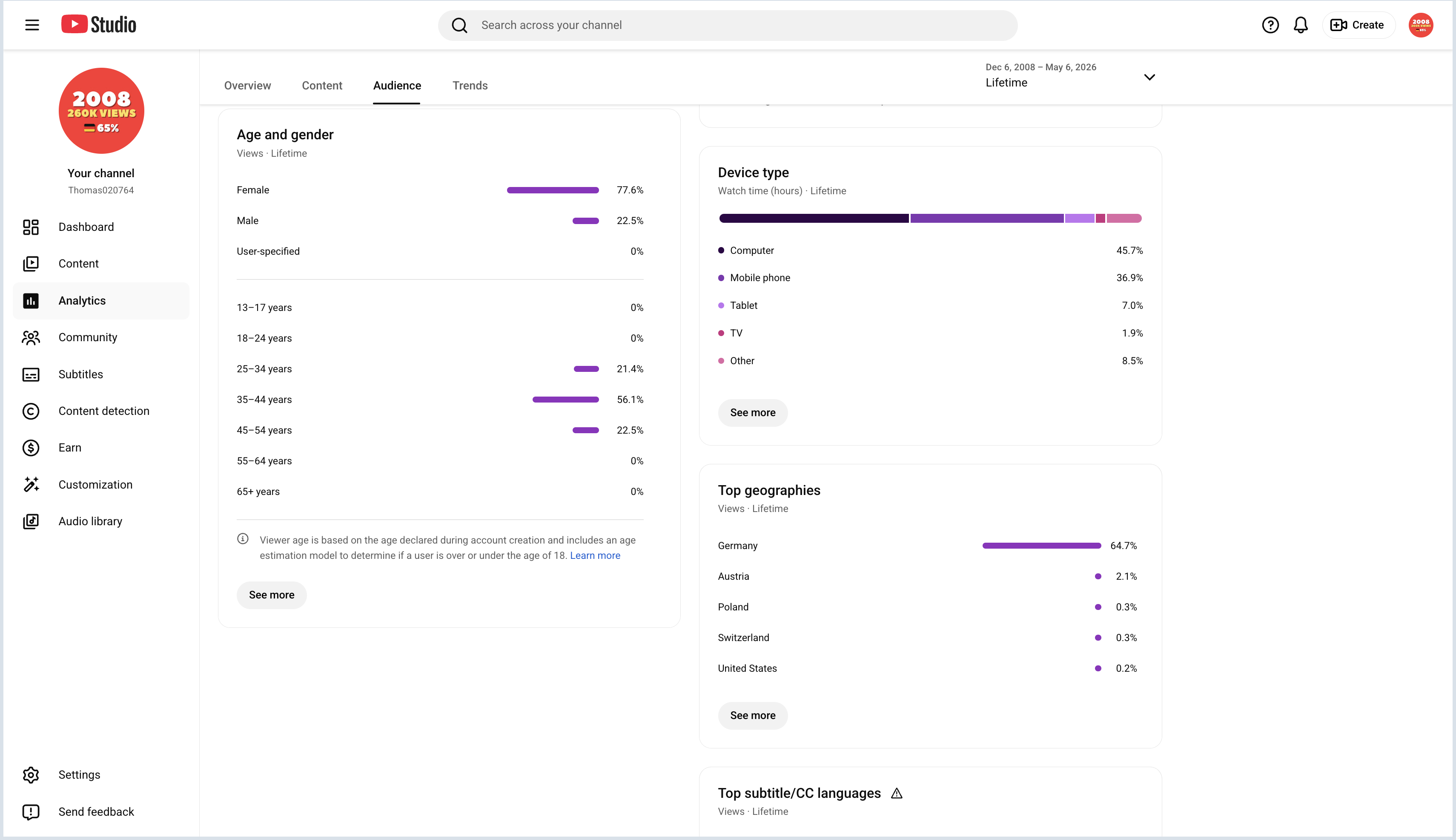Image resolution: width=1456 pixels, height=840 pixels.
Task: Open the notifications bell
Action: pyautogui.click(x=1301, y=25)
